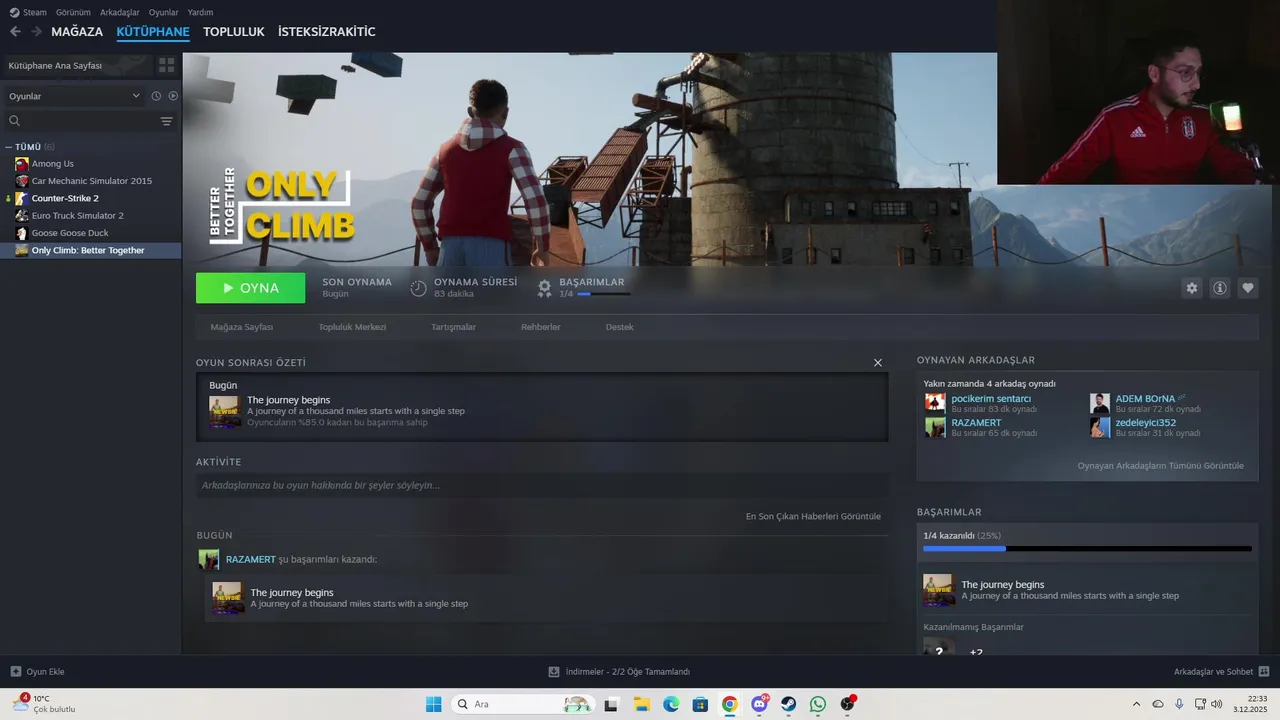The image size is (1280, 720).
Task: Open TOPLULUK tab
Action: pos(234,32)
